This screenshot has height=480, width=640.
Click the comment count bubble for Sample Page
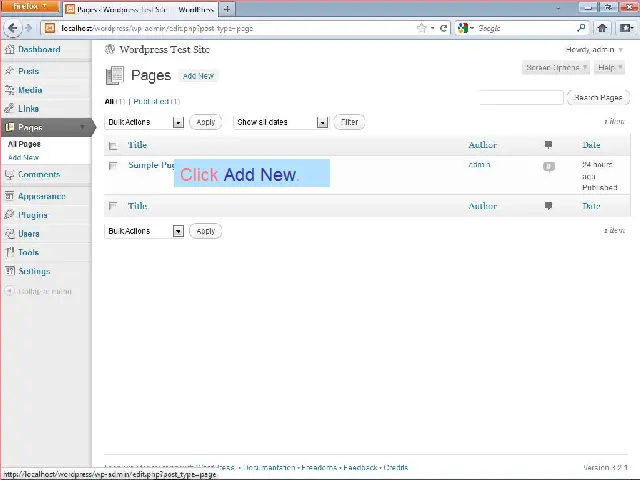(549, 167)
